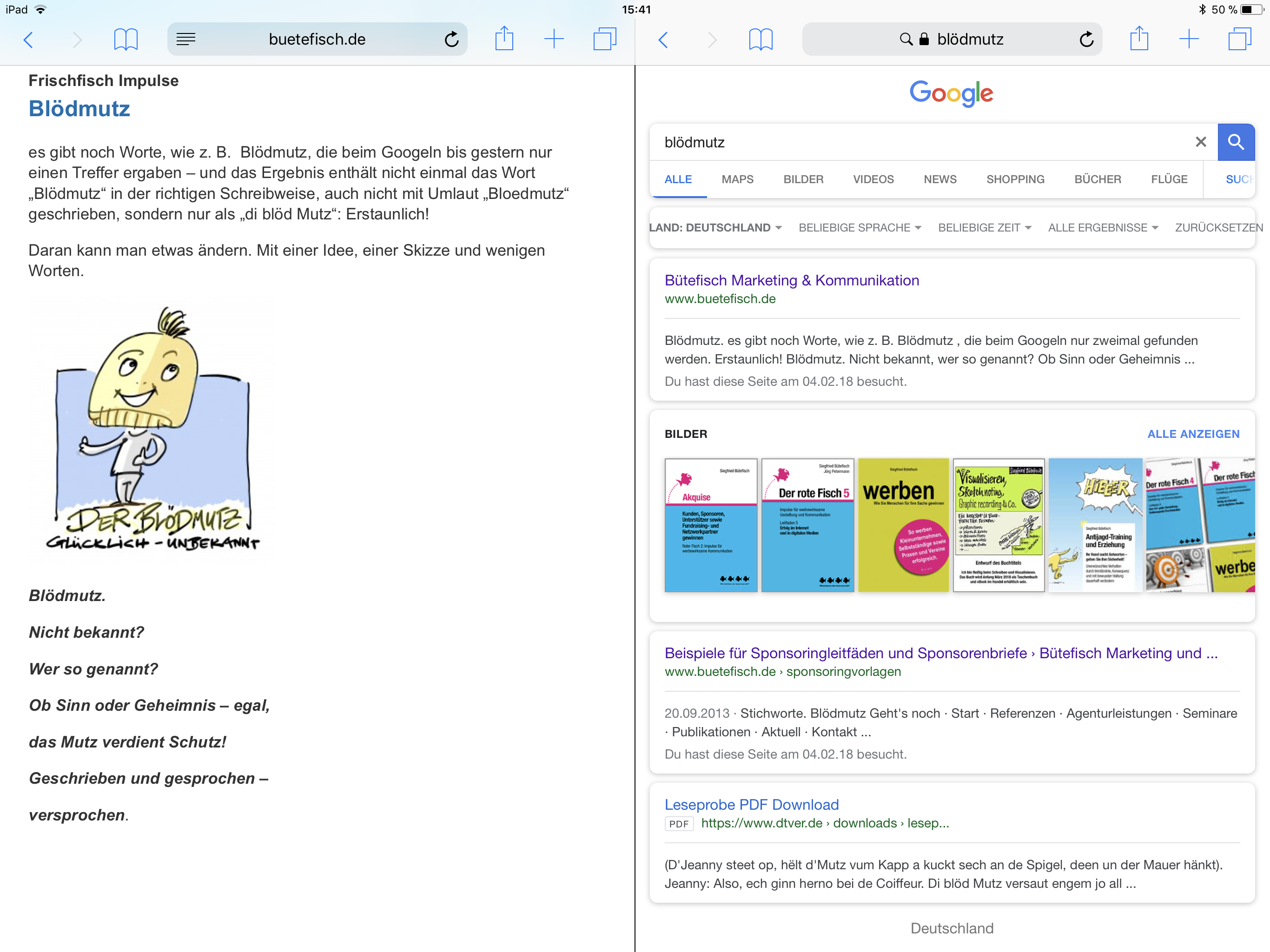
Task: Open the Visualisieren Sketchnoting image
Action: click(x=999, y=525)
